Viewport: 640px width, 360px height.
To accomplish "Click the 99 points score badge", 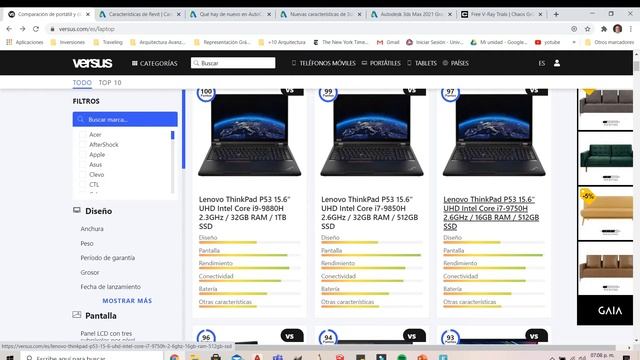I will pos(328,93).
